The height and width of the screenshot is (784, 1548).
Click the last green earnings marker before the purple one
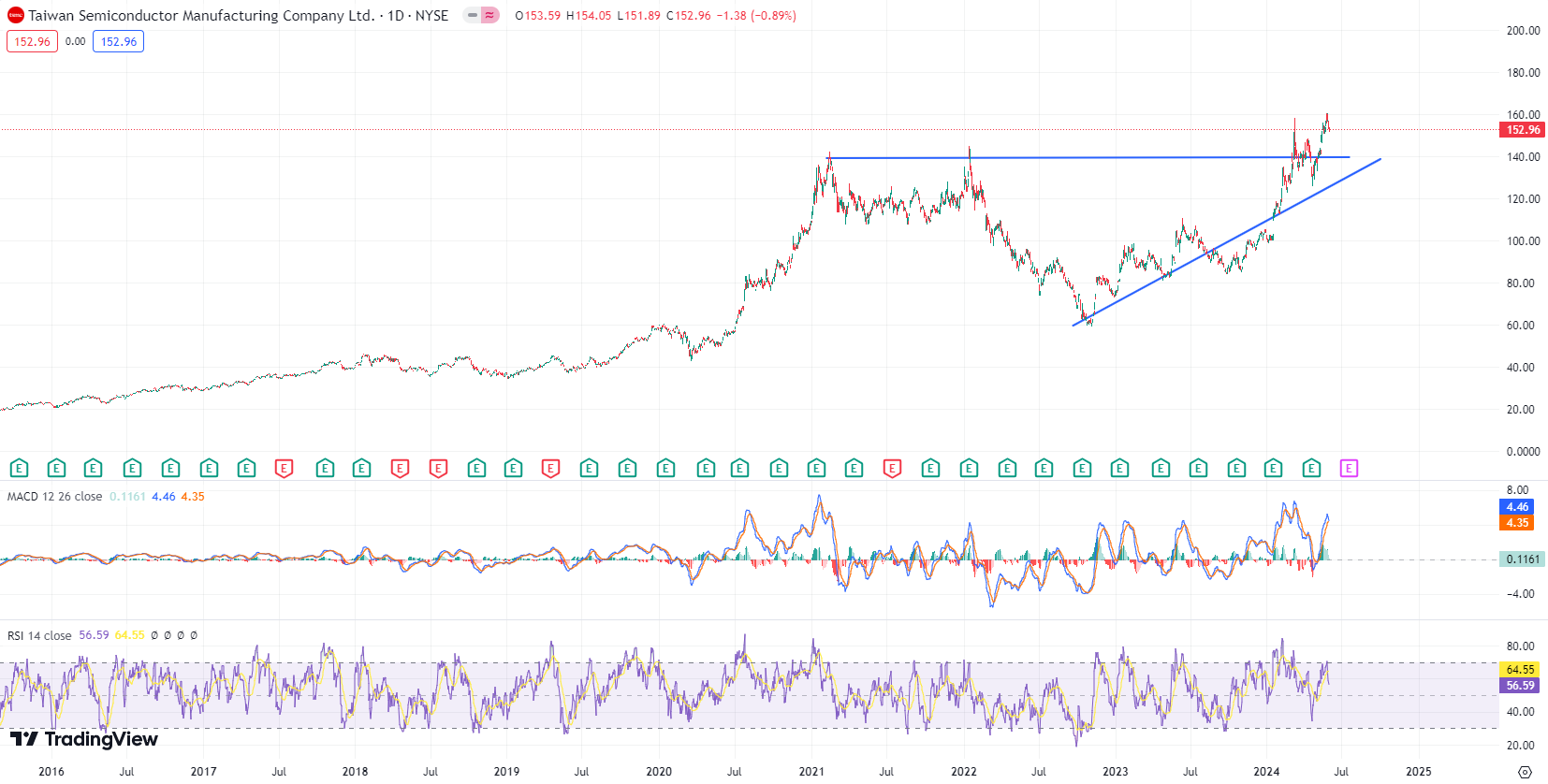click(1311, 468)
